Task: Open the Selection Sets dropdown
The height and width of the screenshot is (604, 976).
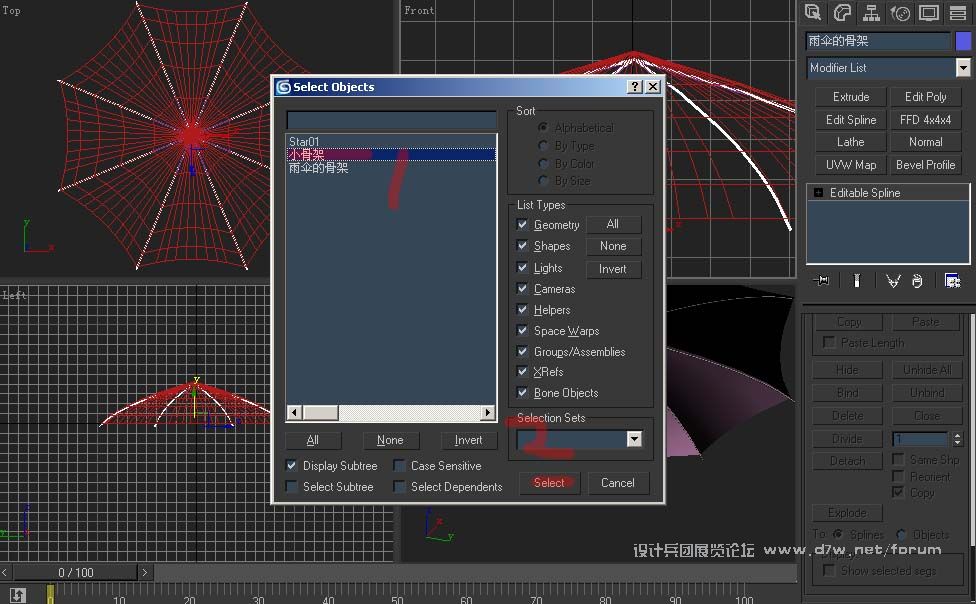Action: tap(634, 439)
